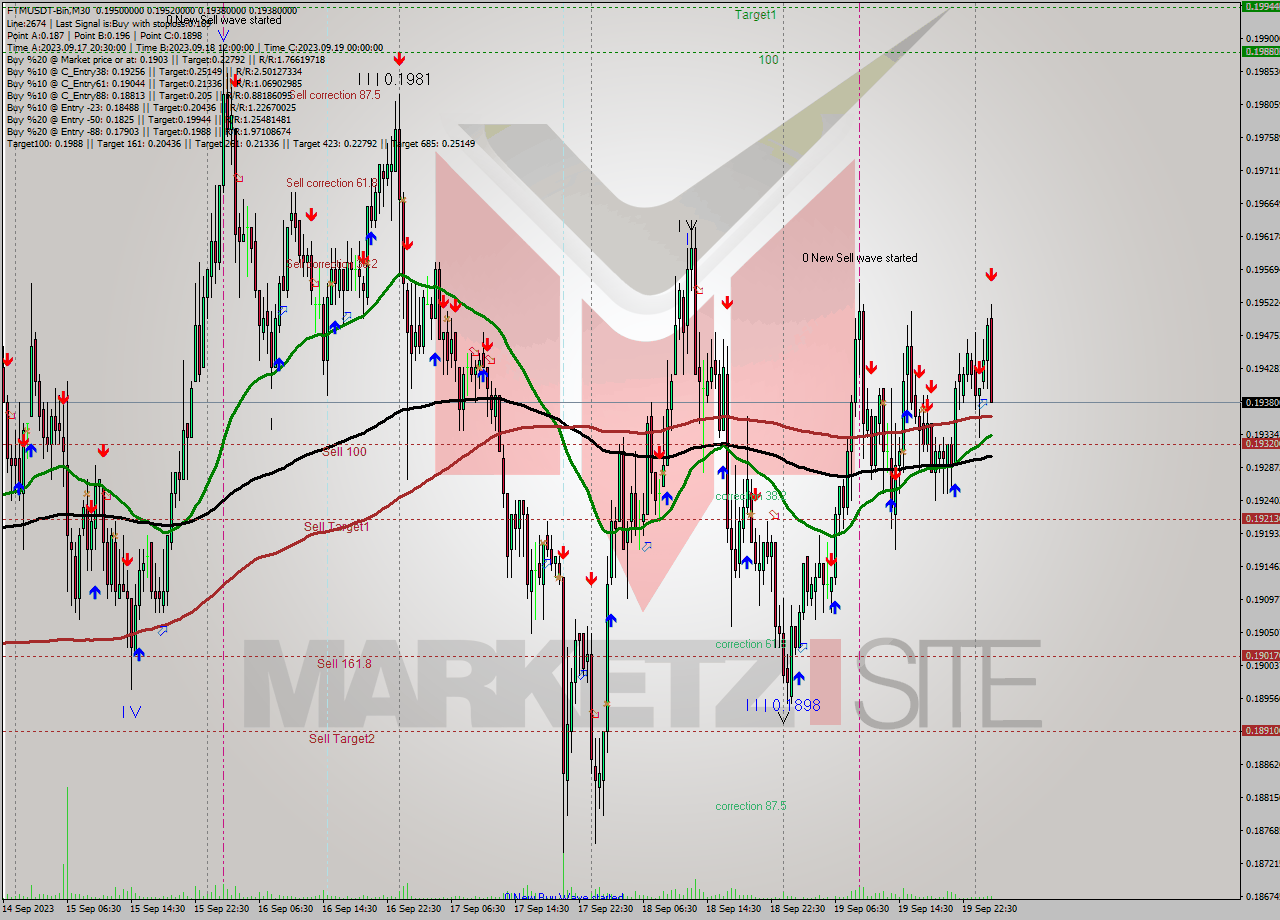Click the 0.19097 price axis value
Screen dimensions: 1280x920
coord(1261,599)
